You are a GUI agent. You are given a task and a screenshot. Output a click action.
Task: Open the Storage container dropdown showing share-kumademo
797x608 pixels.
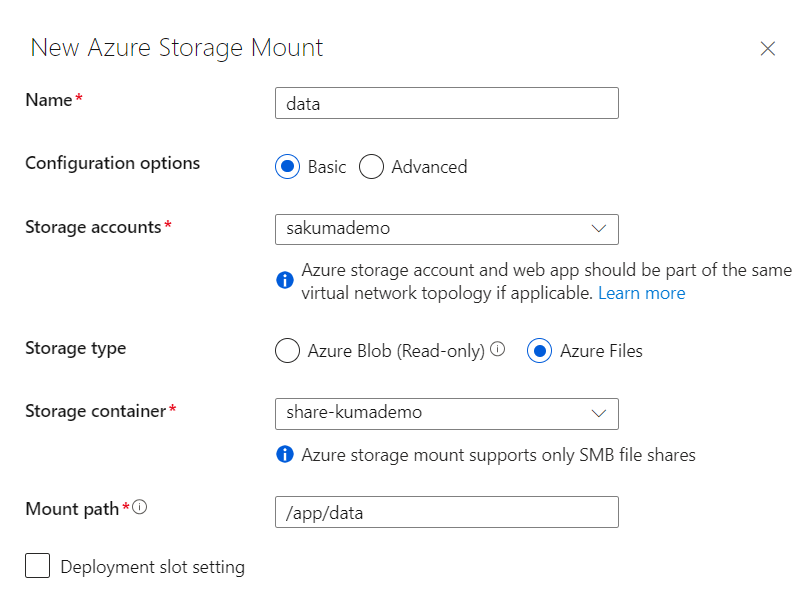[x=447, y=414]
